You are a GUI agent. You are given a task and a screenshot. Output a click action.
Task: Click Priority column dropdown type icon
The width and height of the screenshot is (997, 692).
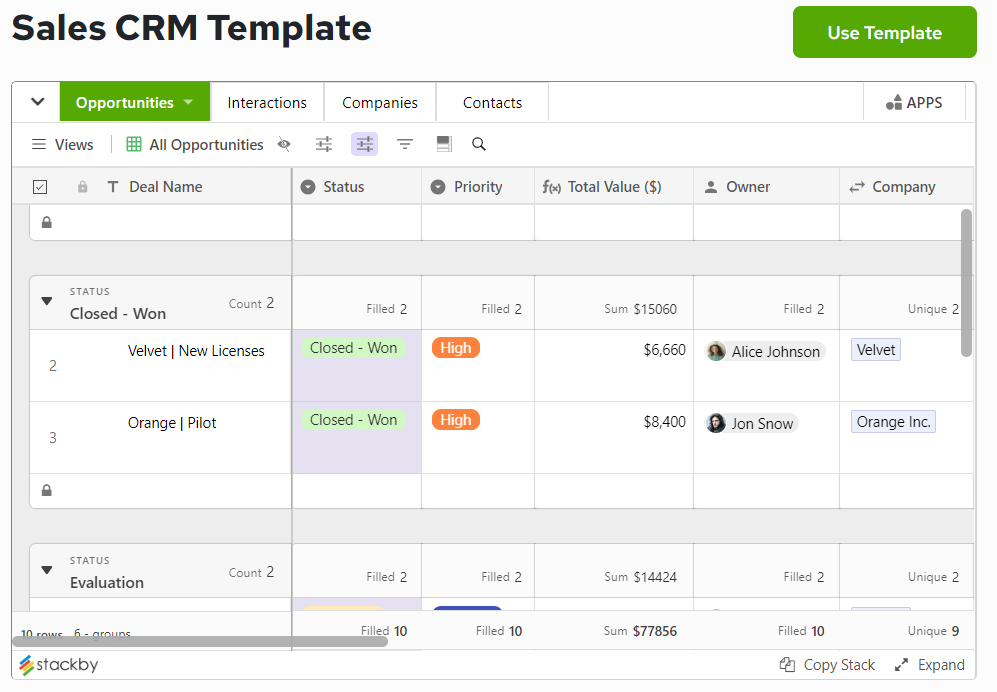438,187
